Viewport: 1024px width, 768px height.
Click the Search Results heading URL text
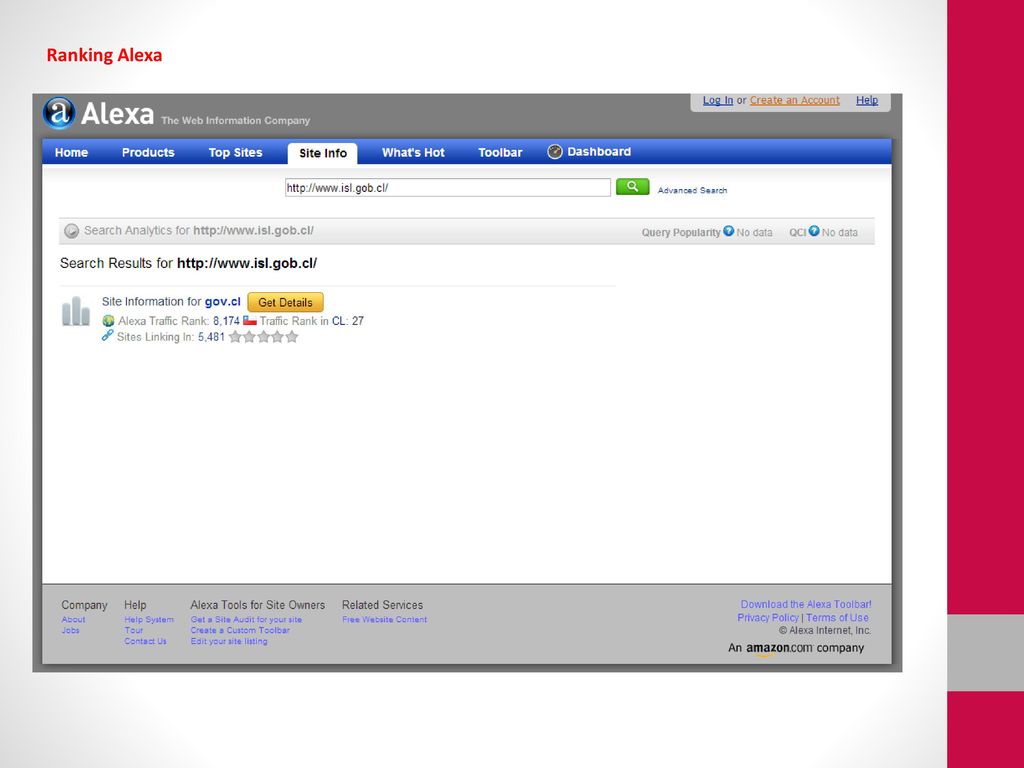coord(247,263)
